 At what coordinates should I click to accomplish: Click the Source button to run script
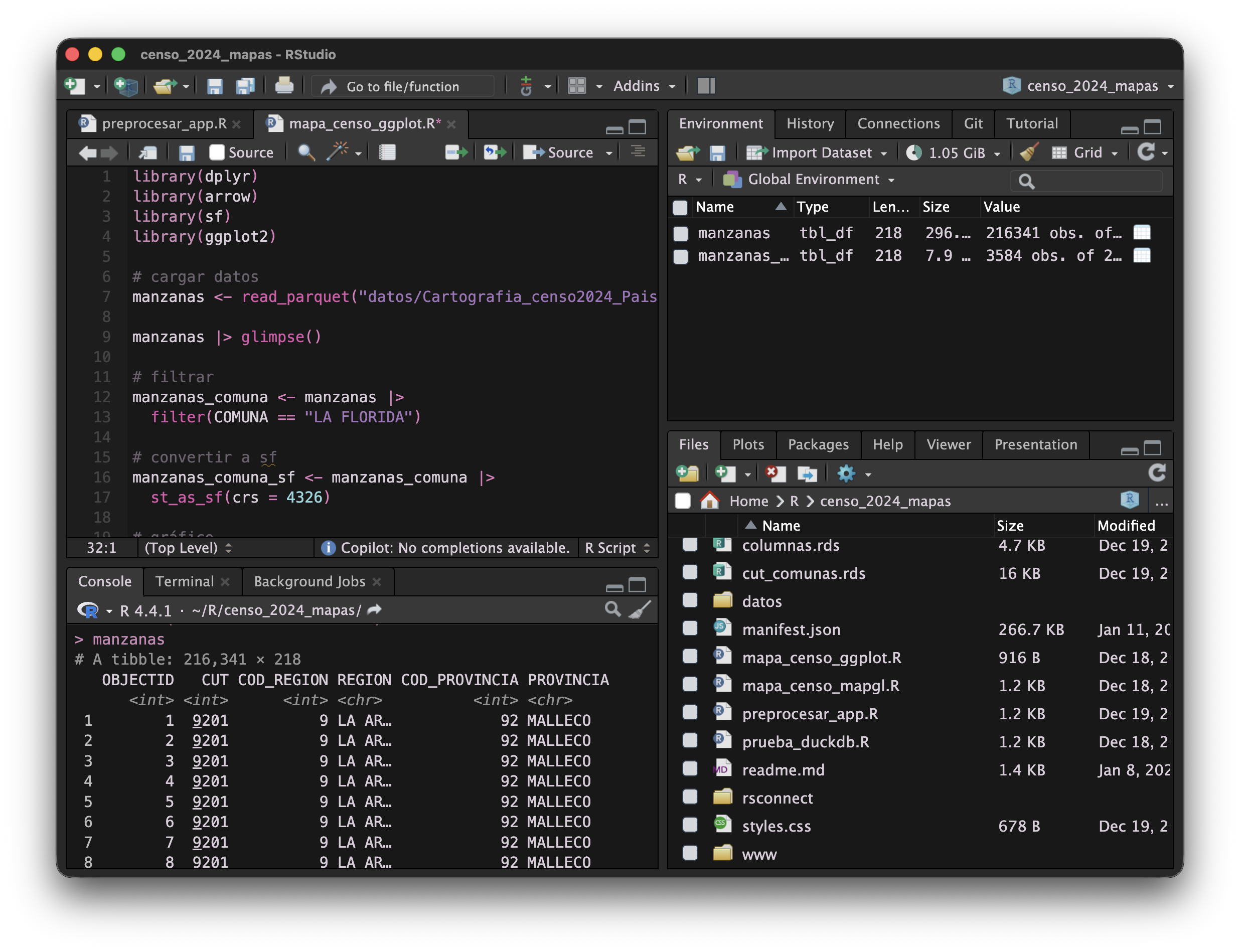[558, 152]
